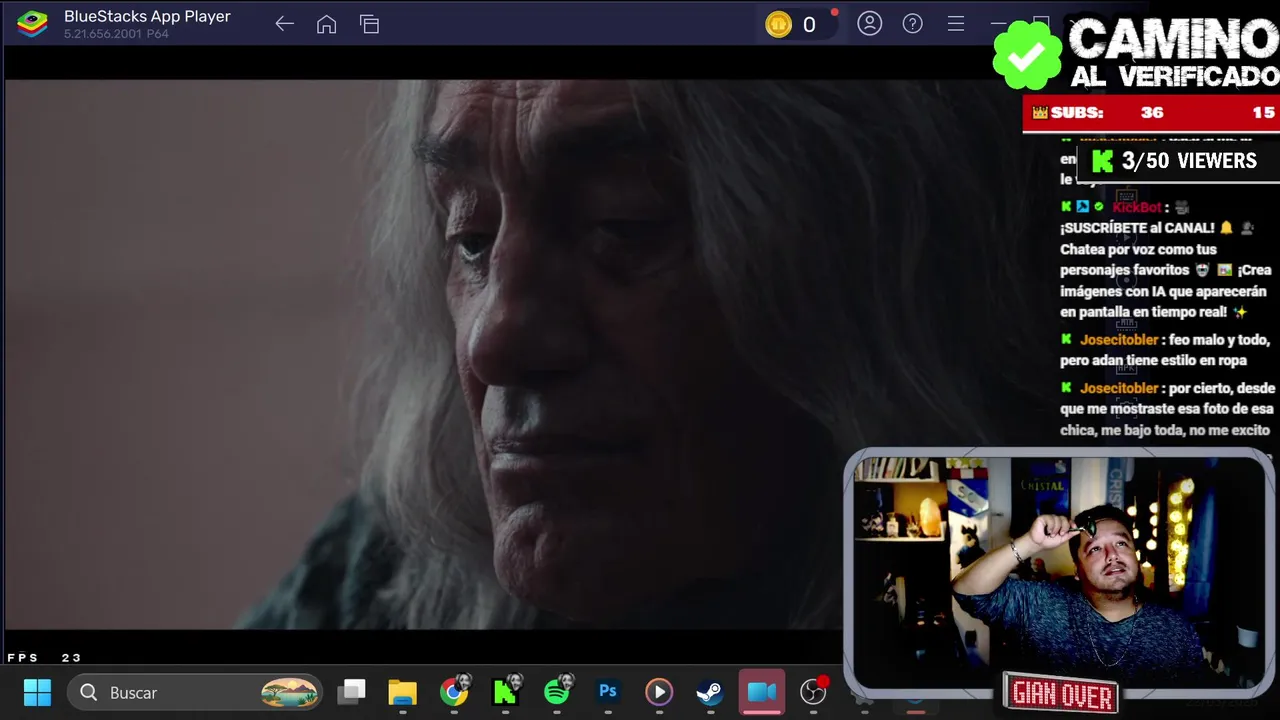Open Spotify from the taskbar
This screenshot has height=720, width=1280.
coord(557,691)
